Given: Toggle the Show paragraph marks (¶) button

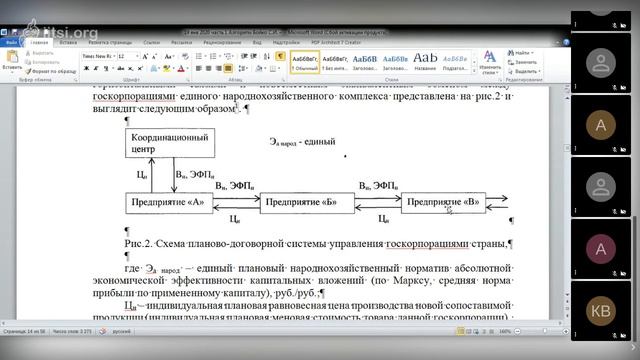Looking at the screenshot, I should (280, 56).
